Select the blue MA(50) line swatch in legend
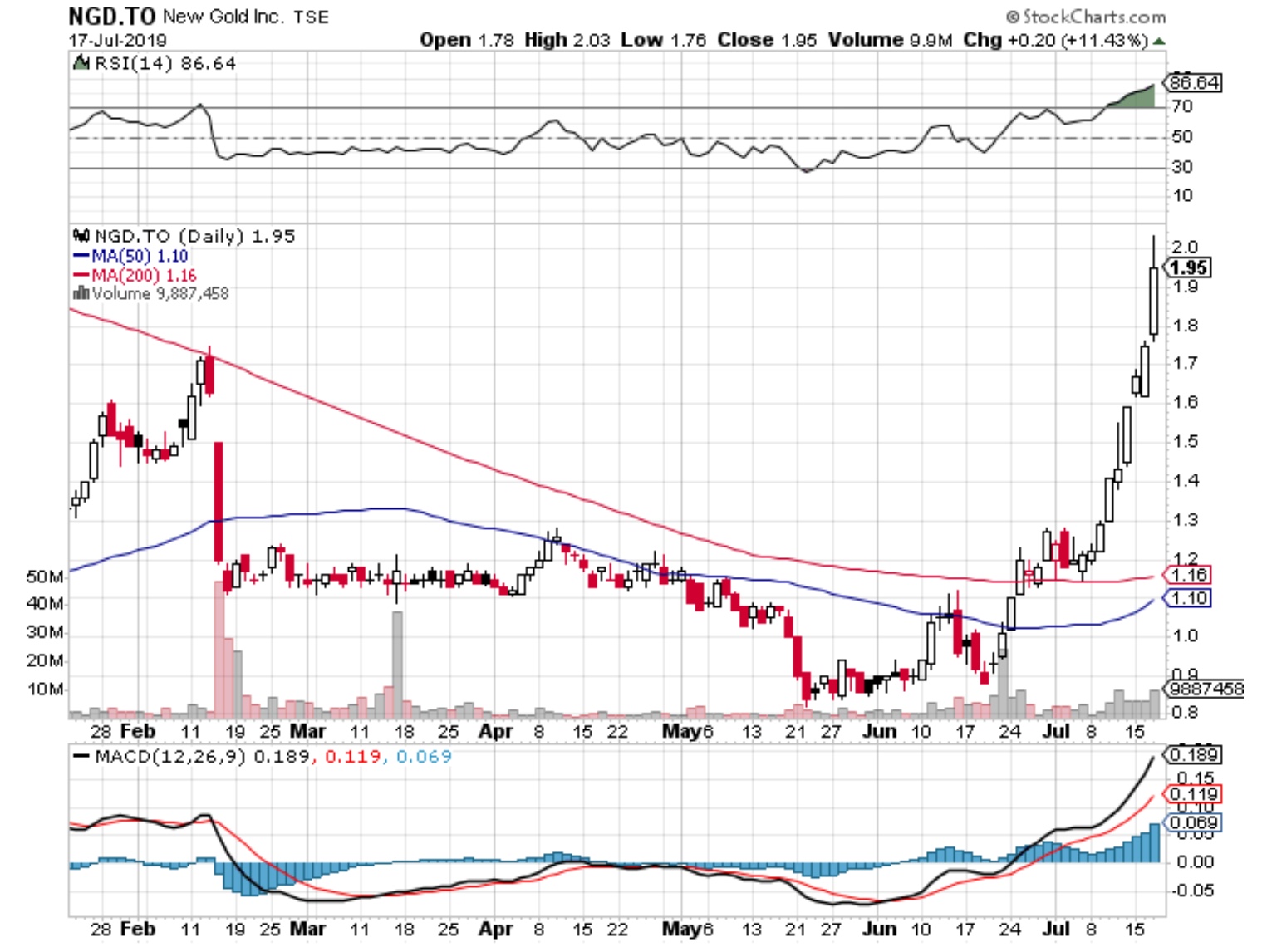1262x952 pixels. coord(81,256)
